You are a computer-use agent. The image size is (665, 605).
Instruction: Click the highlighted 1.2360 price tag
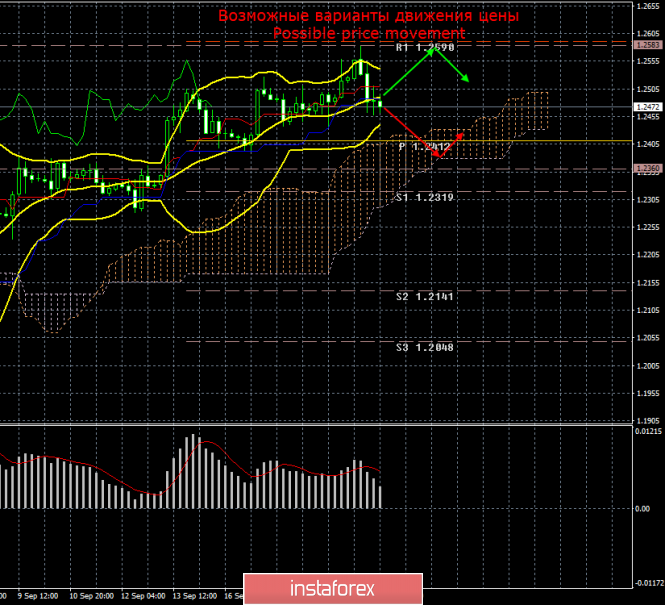(647, 168)
